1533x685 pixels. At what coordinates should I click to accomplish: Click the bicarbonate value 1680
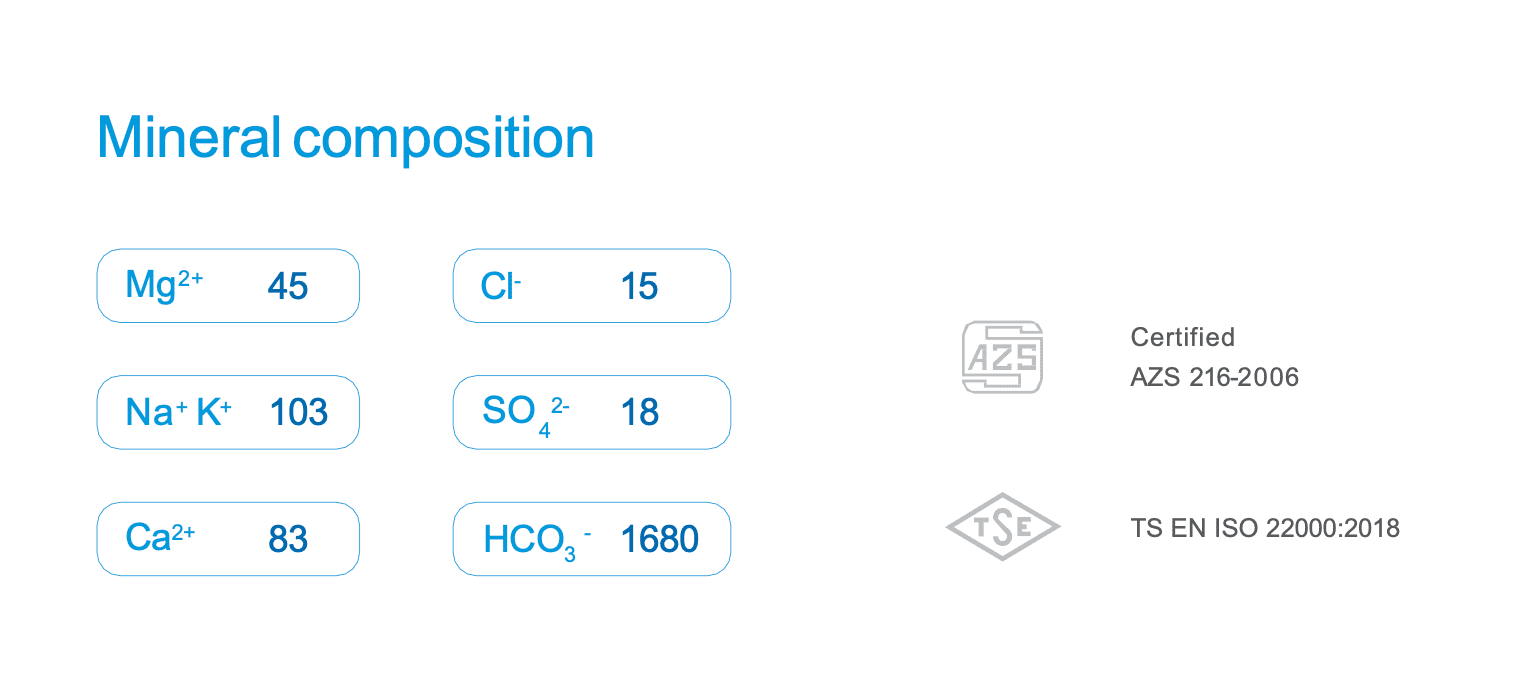659,540
